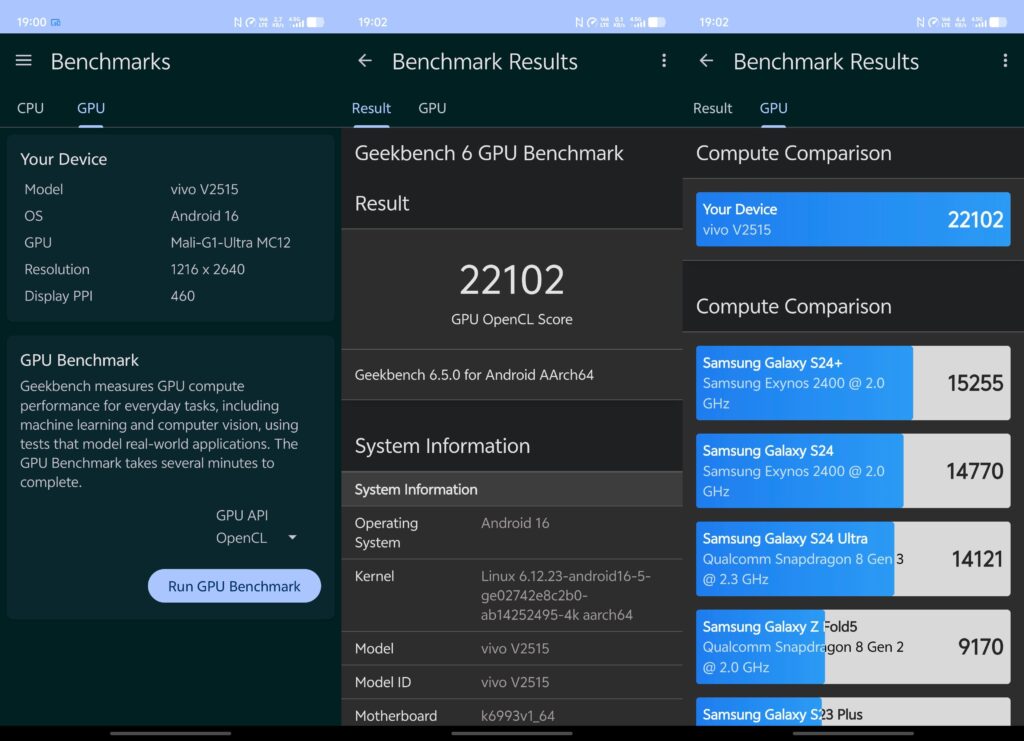Tap the icon beside the 19:00 clock
Image resolution: width=1024 pixels, height=741 pixels.
56,22
